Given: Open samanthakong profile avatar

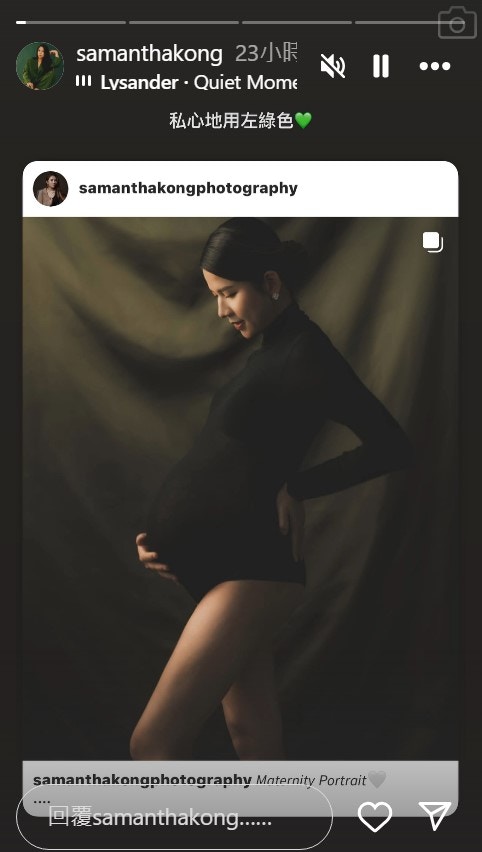Looking at the screenshot, I should click(40, 66).
